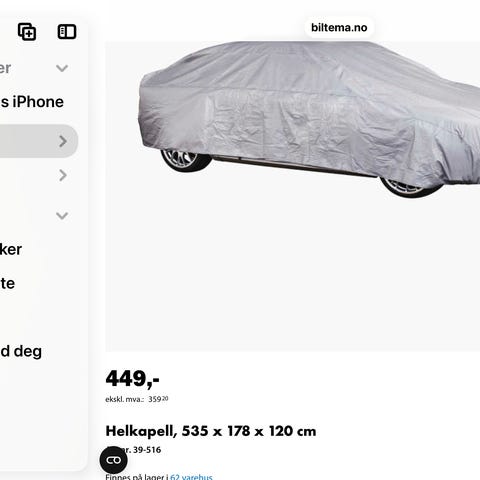Collapse the top sidebar section chevron
The width and height of the screenshot is (480, 480).
[62, 68]
